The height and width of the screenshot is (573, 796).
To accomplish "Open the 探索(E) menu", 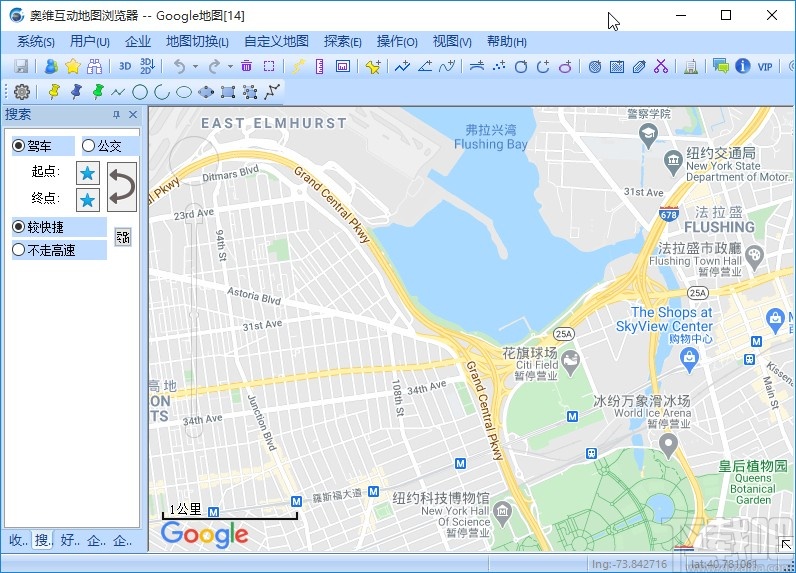I will point(343,42).
